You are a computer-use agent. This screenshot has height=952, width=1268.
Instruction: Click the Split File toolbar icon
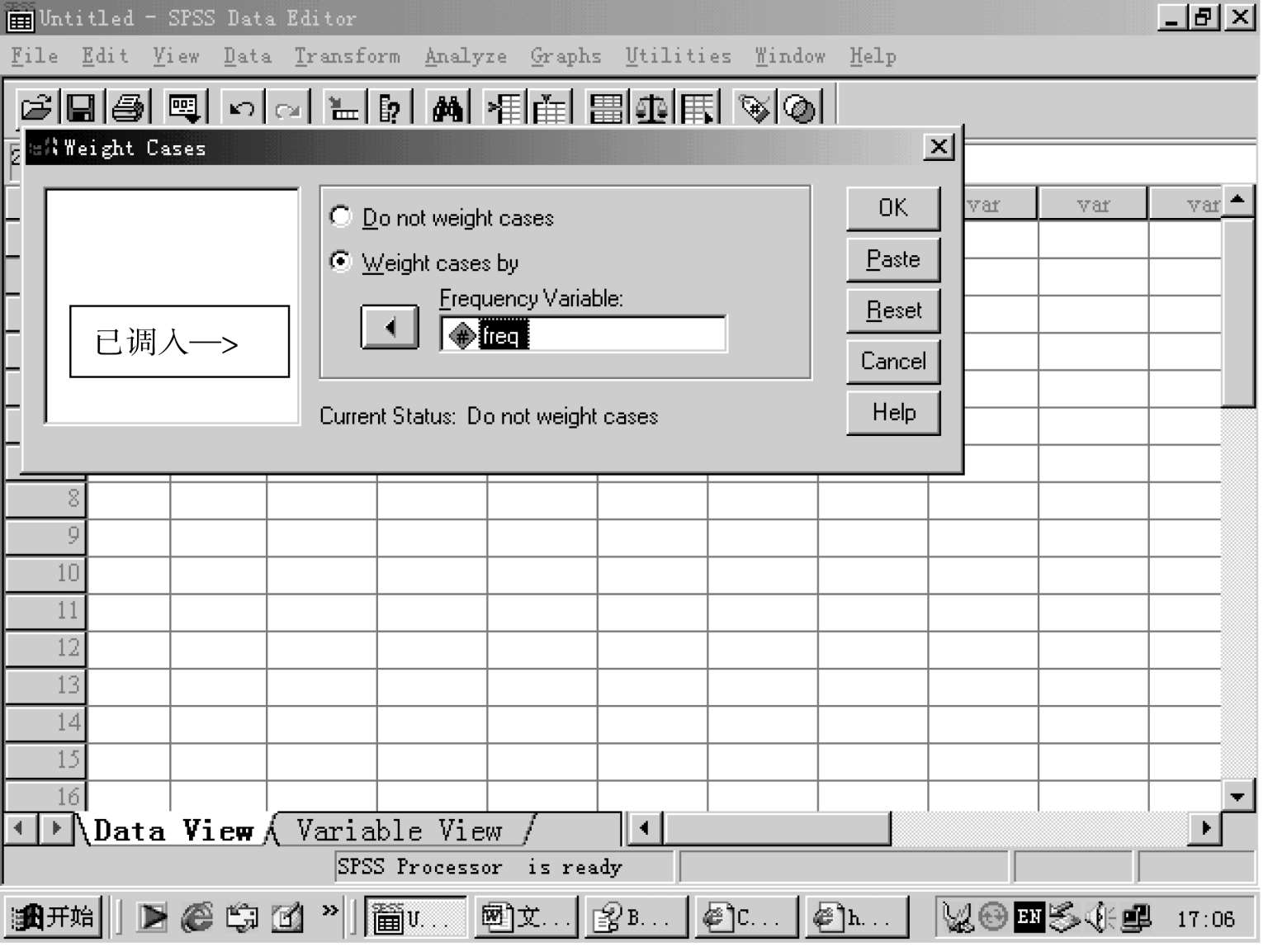[x=607, y=107]
